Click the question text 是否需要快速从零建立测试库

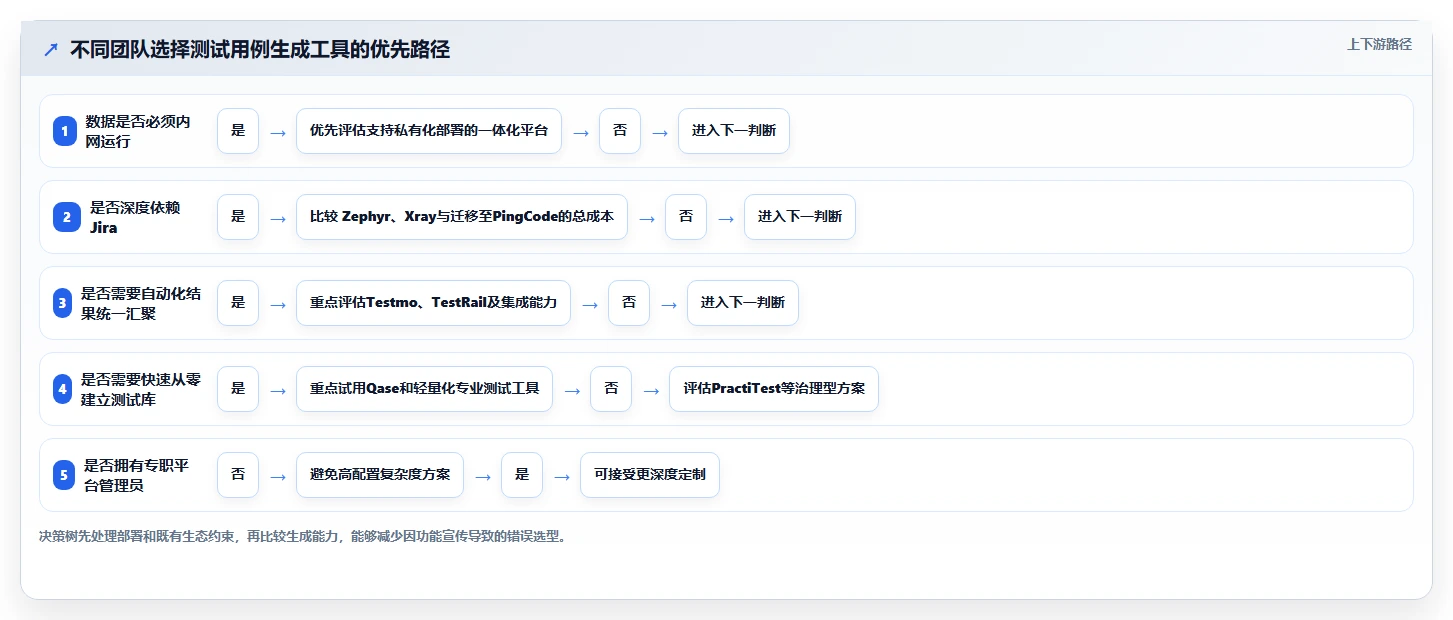[141, 389]
